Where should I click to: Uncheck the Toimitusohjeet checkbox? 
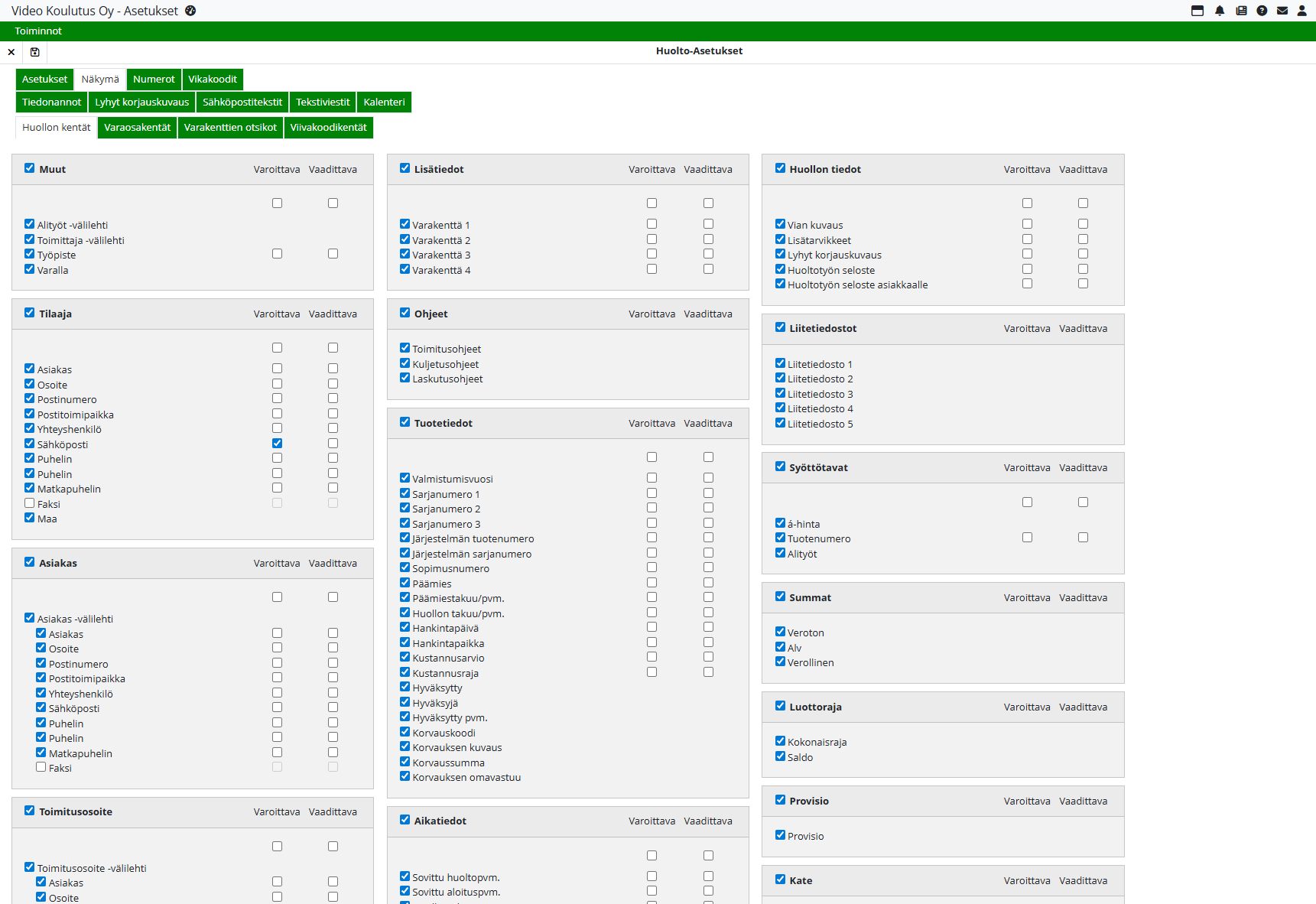[405, 348]
